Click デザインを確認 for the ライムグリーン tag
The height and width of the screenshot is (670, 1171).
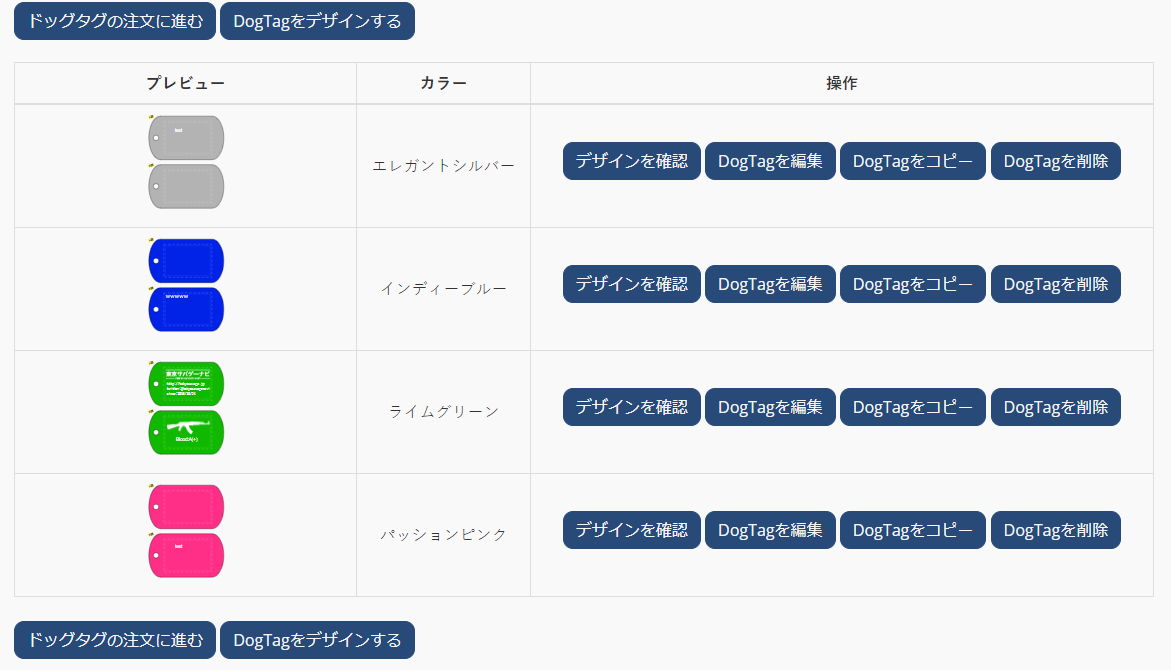coord(631,407)
